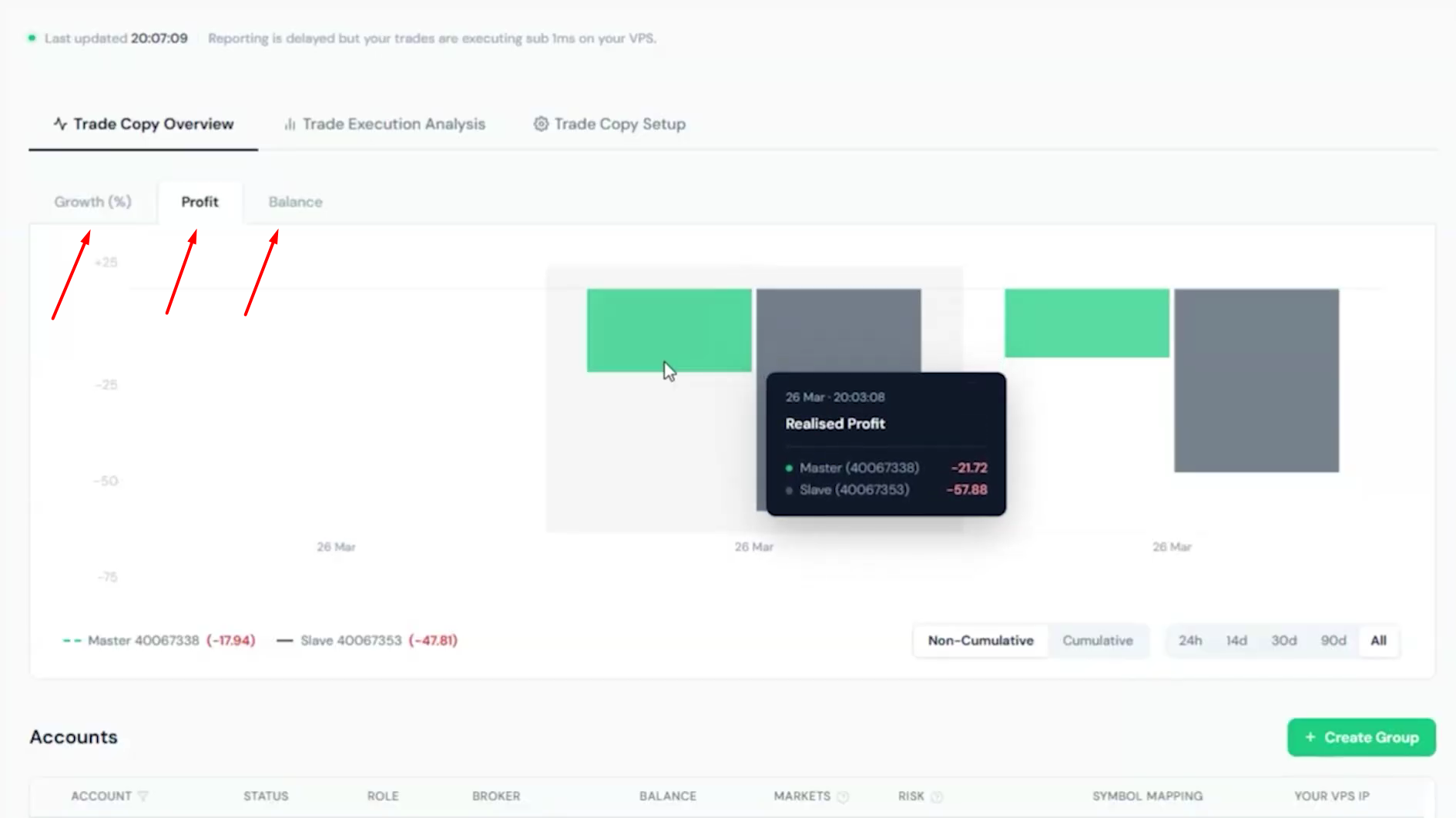Click the ROLE column header
This screenshot has height=818, width=1456.
(x=383, y=796)
